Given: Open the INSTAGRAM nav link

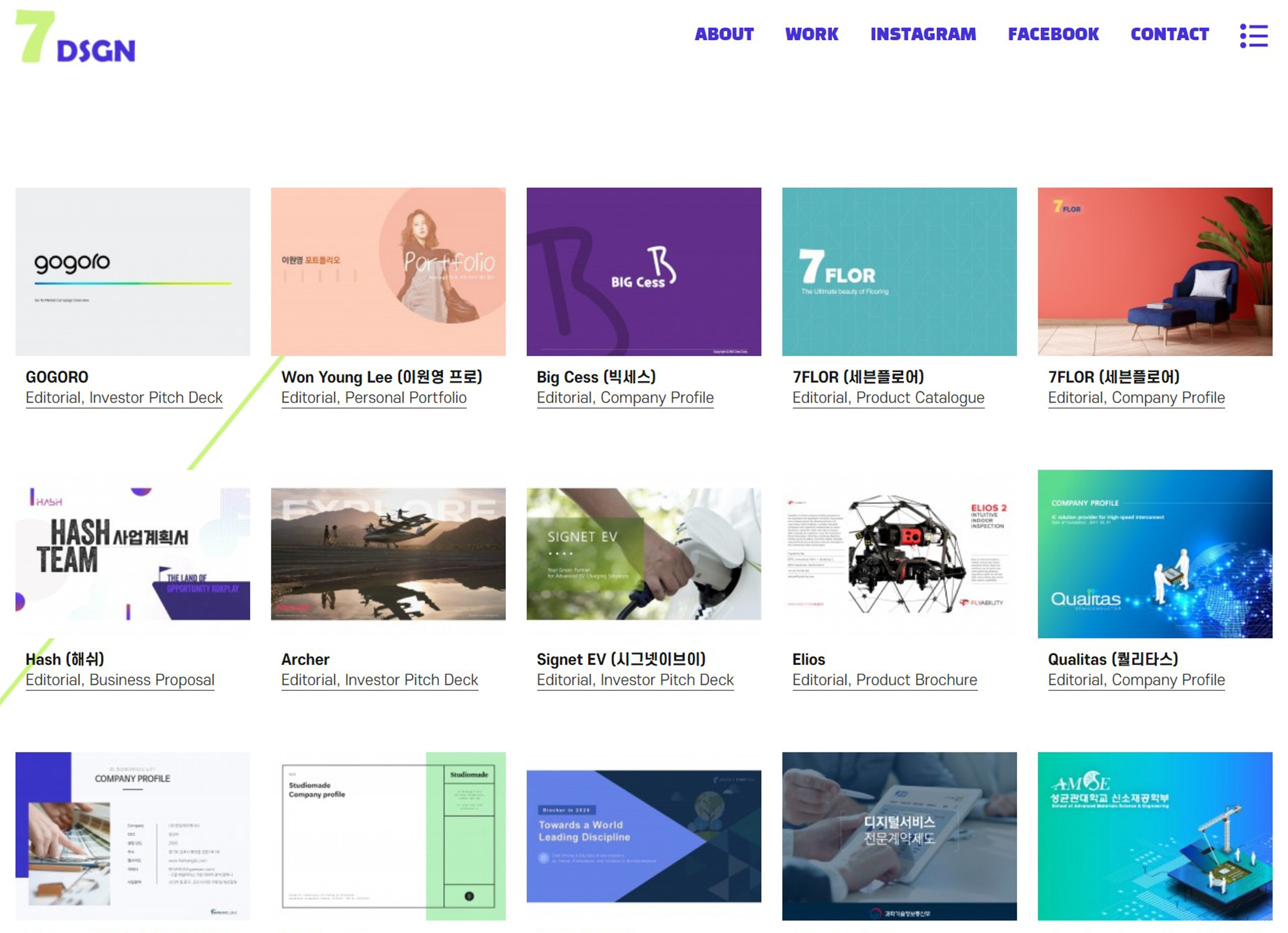Looking at the screenshot, I should coord(923,35).
